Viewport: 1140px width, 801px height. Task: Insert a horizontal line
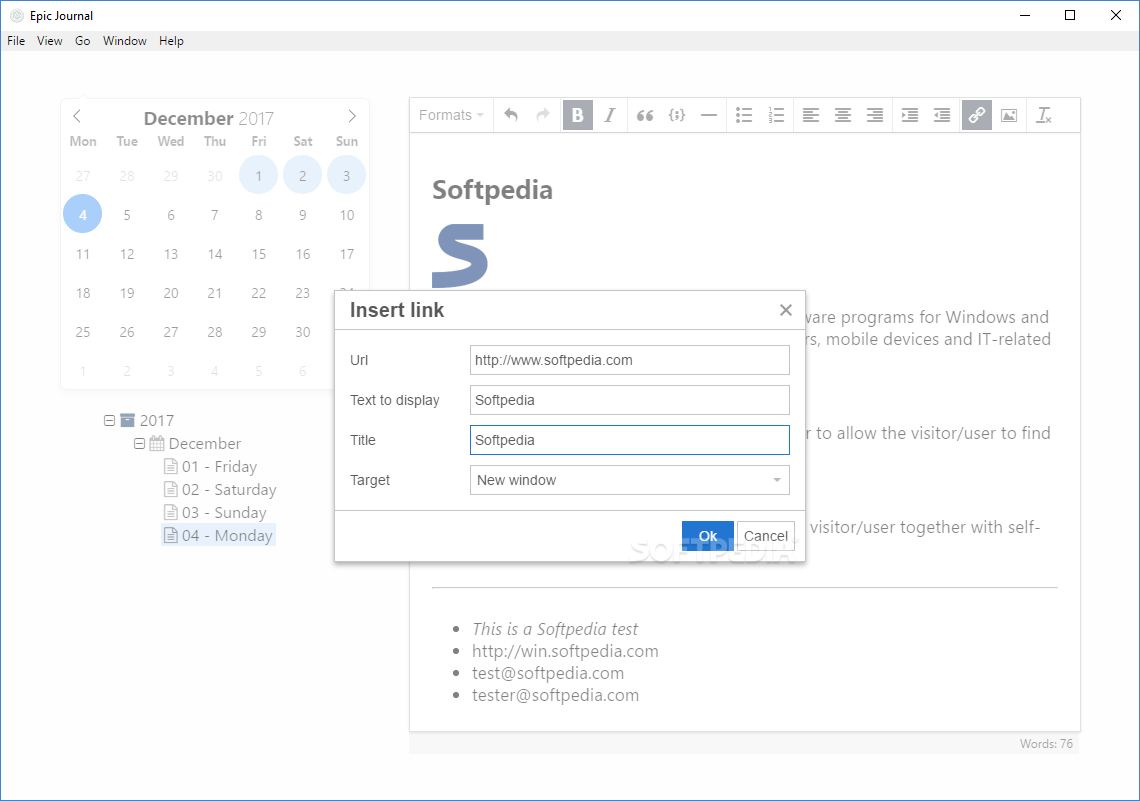[x=709, y=115]
